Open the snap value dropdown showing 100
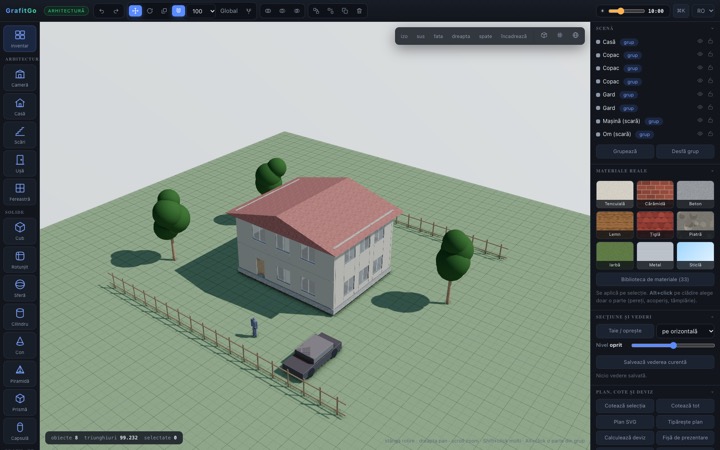 (202, 11)
